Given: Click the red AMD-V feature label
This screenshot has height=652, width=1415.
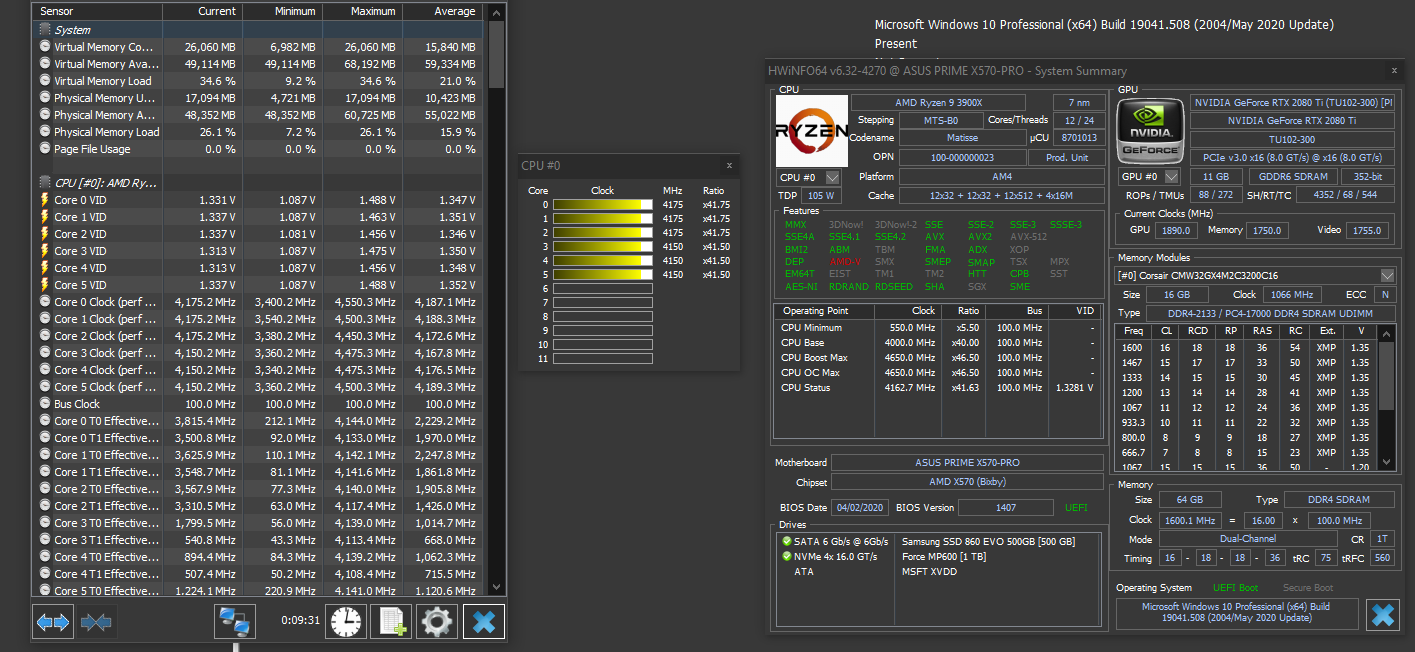Looking at the screenshot, I should point(846,262).
